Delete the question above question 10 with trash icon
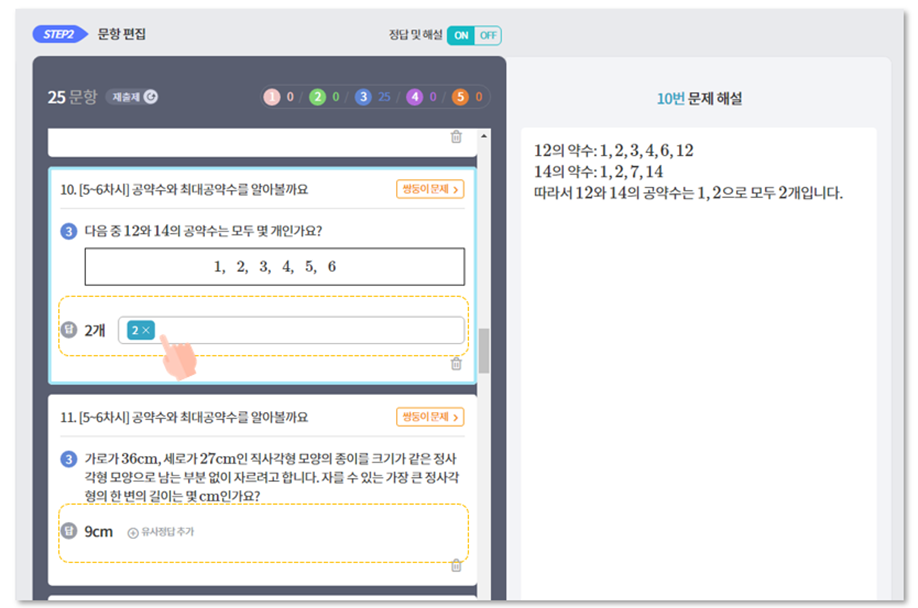The height and width of the screenshot is (608, 918). pos(456,137)
